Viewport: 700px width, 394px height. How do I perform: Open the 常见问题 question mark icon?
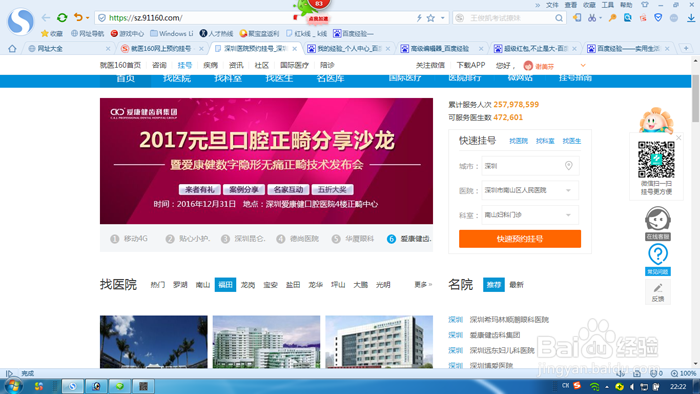click(658, 259)
